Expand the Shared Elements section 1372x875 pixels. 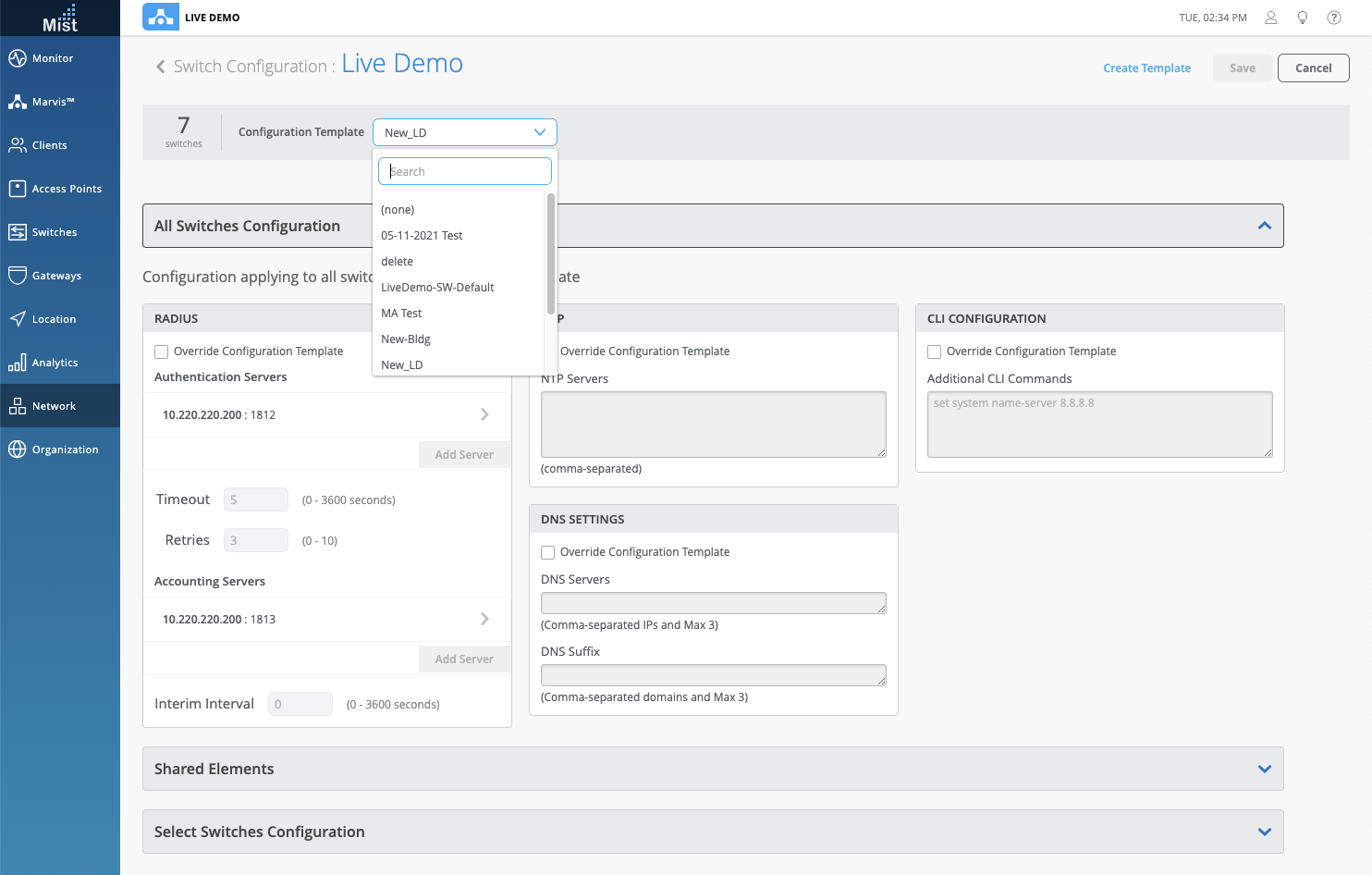coord(1264,769)
